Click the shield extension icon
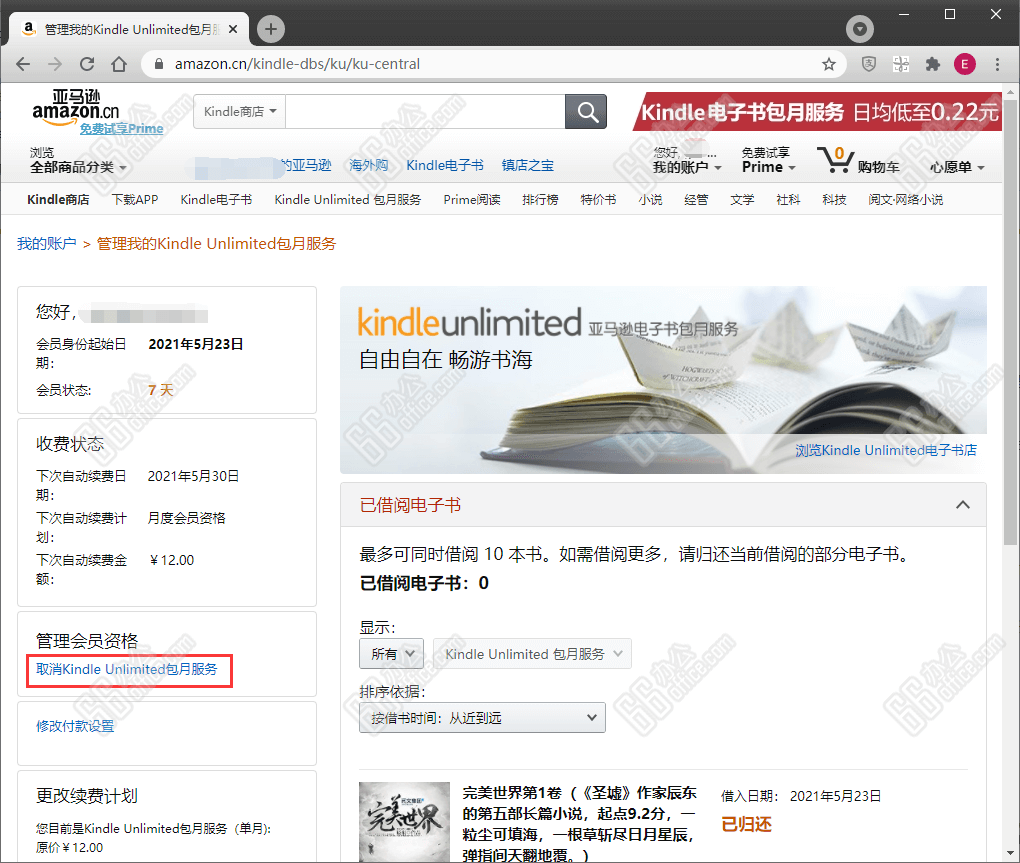Image resolution: width=1020 pixels, height=863 pixels. [x=869, y=64]
